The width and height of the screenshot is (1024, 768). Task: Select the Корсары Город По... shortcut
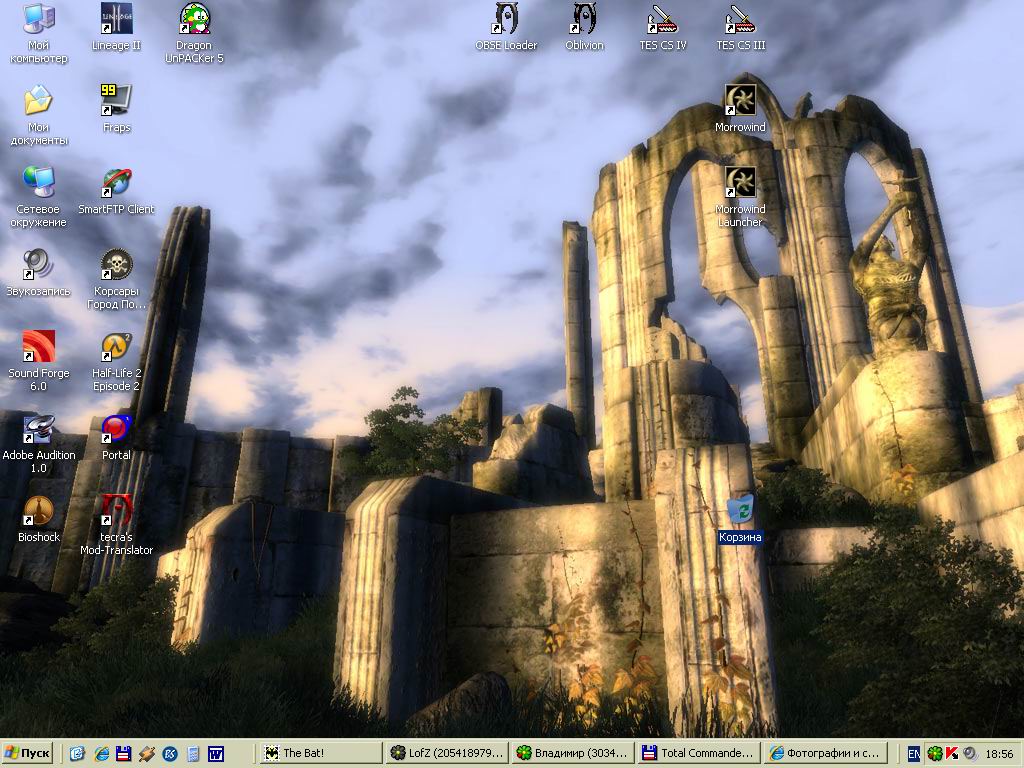[116, 279]
